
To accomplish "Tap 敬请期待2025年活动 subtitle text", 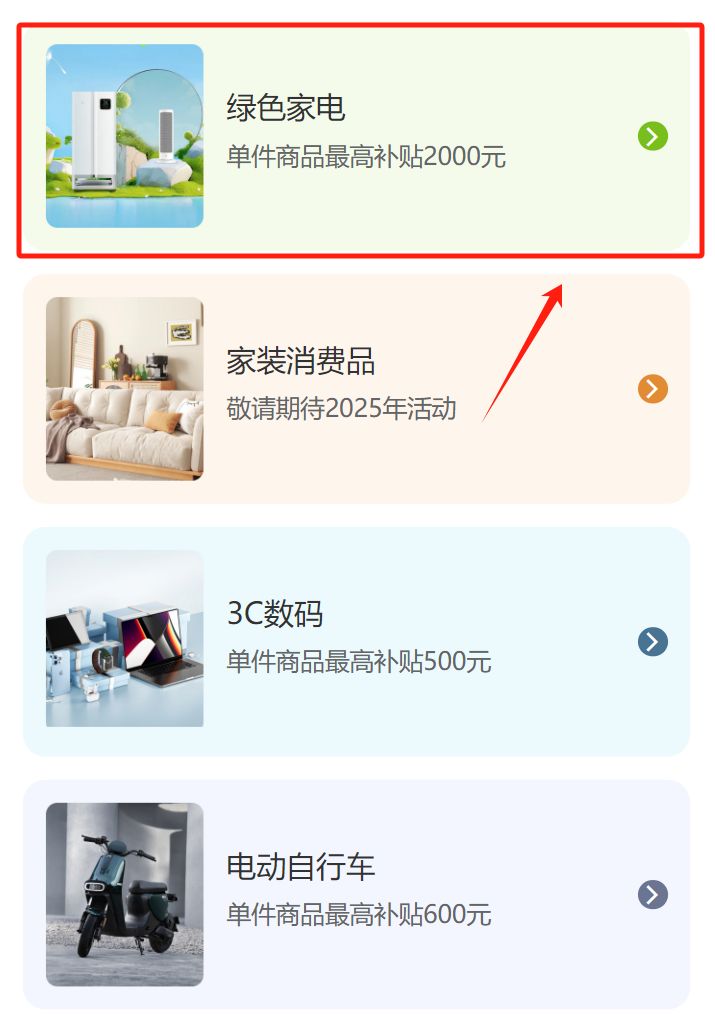I will (x=341, y=409).
